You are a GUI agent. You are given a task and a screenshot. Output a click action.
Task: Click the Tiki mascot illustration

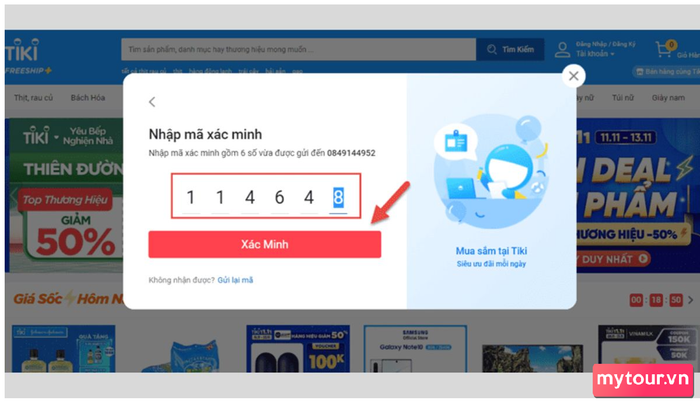(491, 170)
